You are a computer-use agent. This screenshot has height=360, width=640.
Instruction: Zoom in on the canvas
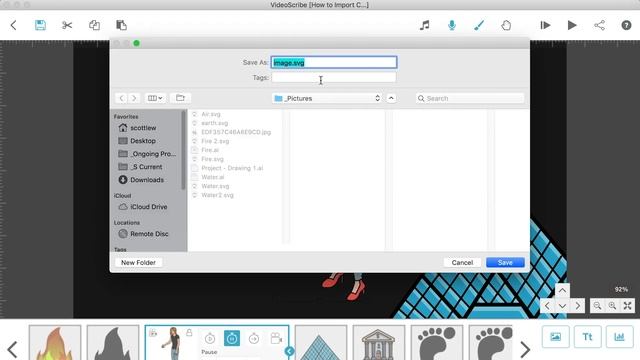612,306
